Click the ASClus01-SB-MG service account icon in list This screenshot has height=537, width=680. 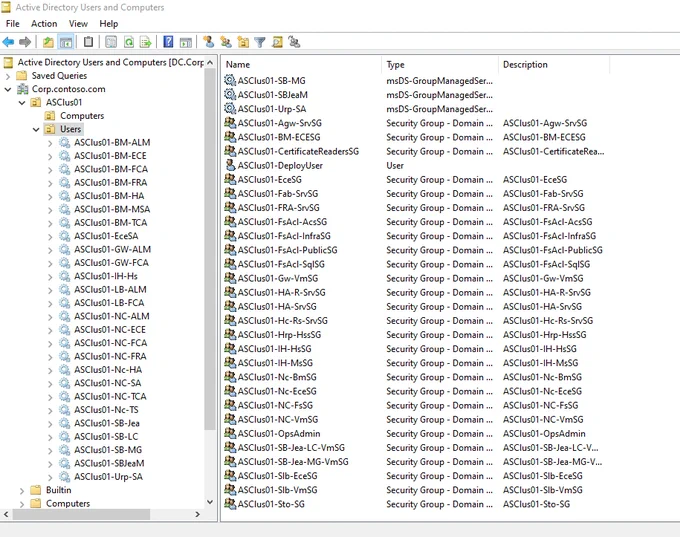point(230,80)
